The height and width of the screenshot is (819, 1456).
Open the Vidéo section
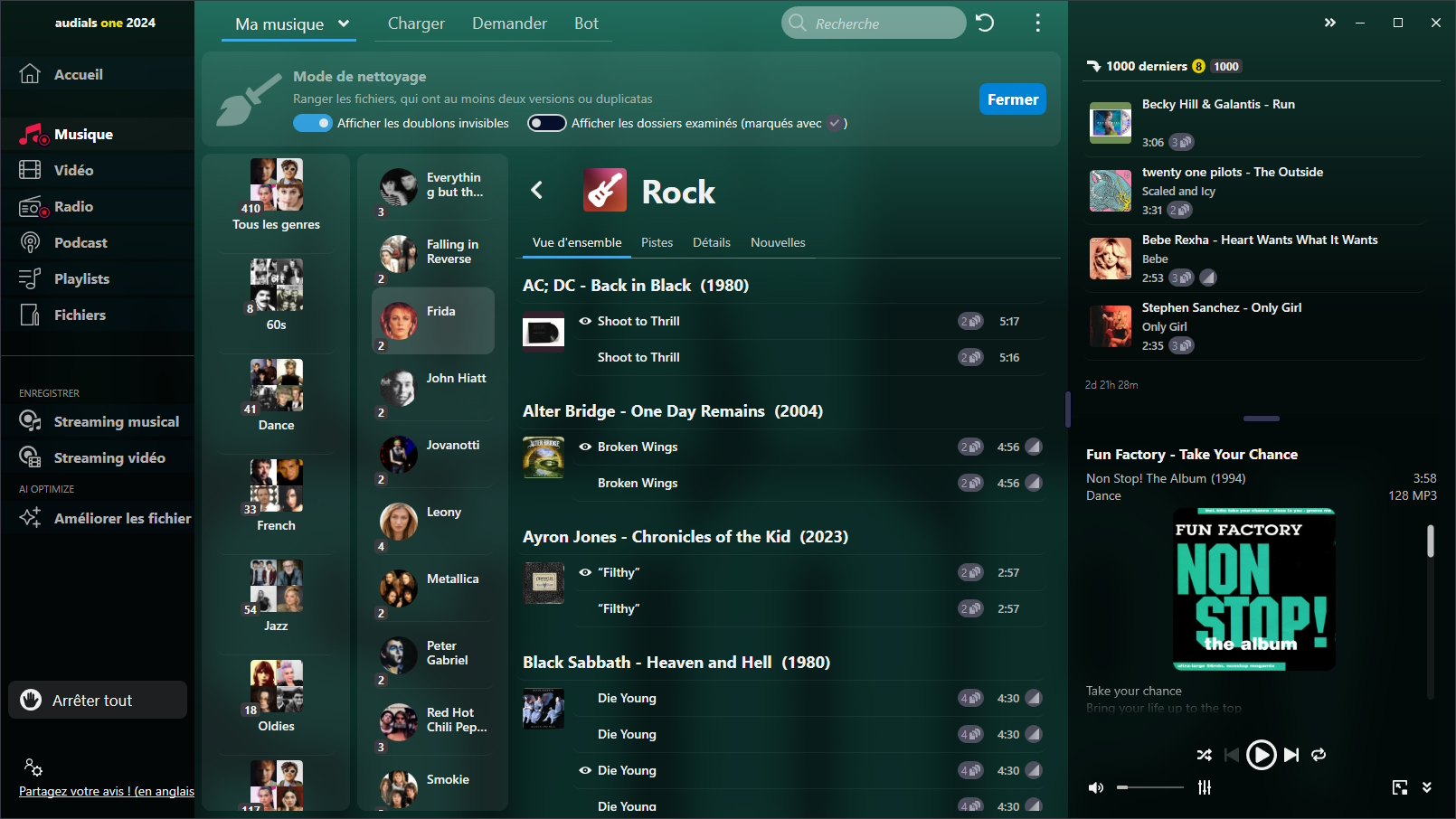point(97,170)
